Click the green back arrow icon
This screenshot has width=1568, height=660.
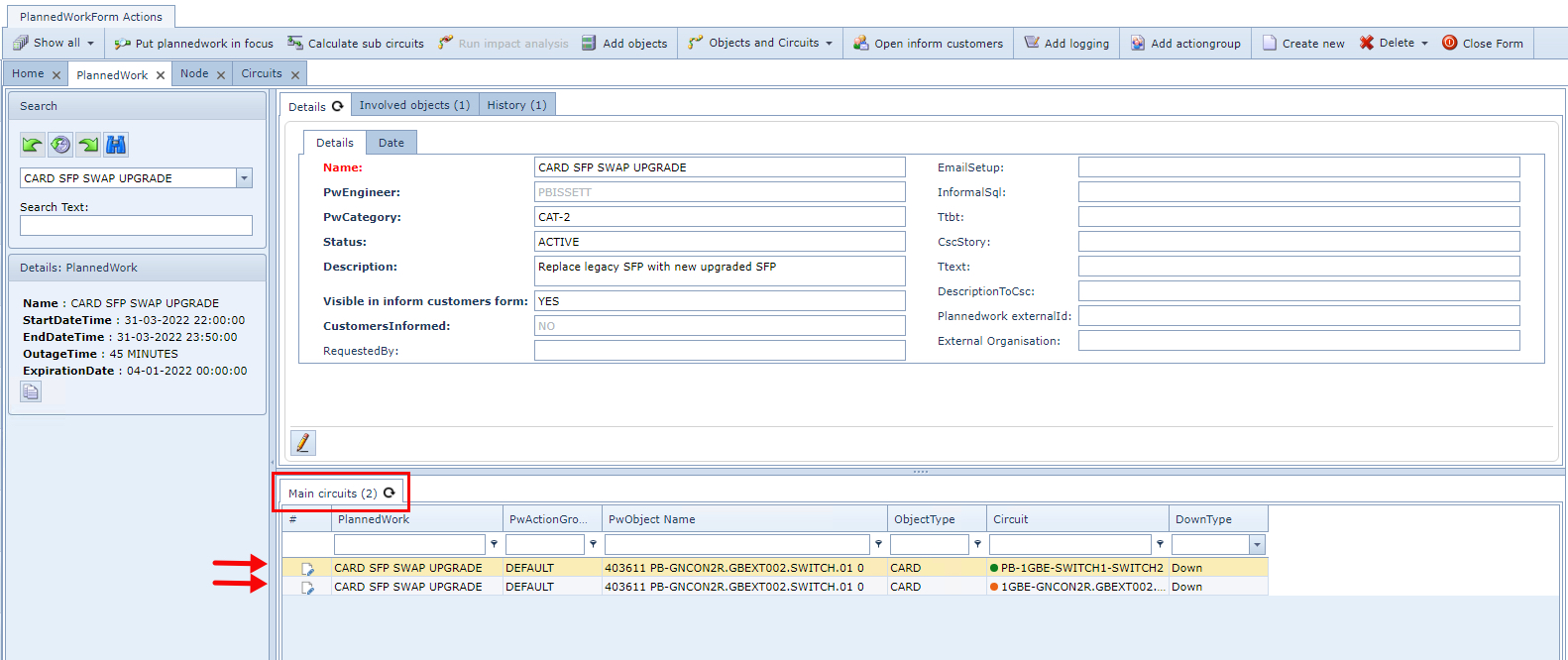32,145
